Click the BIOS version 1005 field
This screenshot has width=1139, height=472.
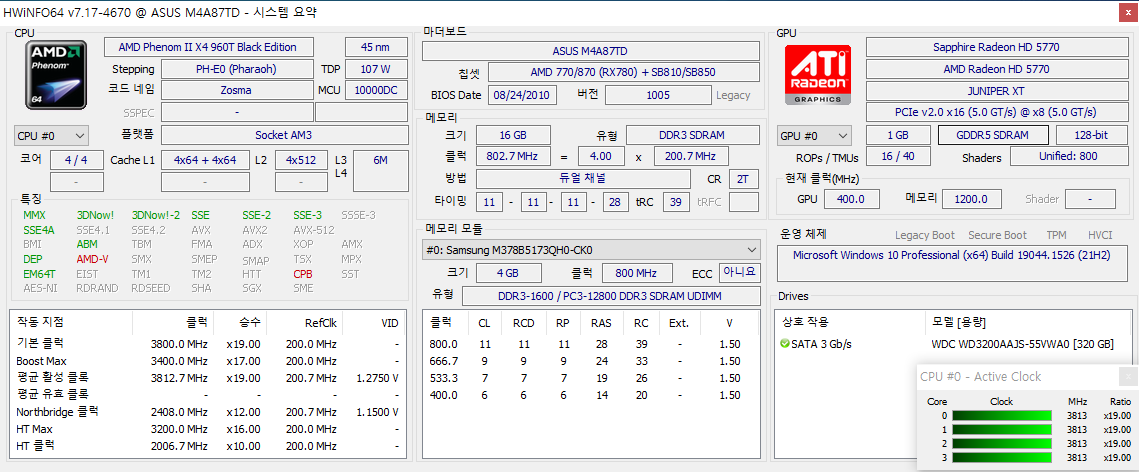(x=657, y=95)
